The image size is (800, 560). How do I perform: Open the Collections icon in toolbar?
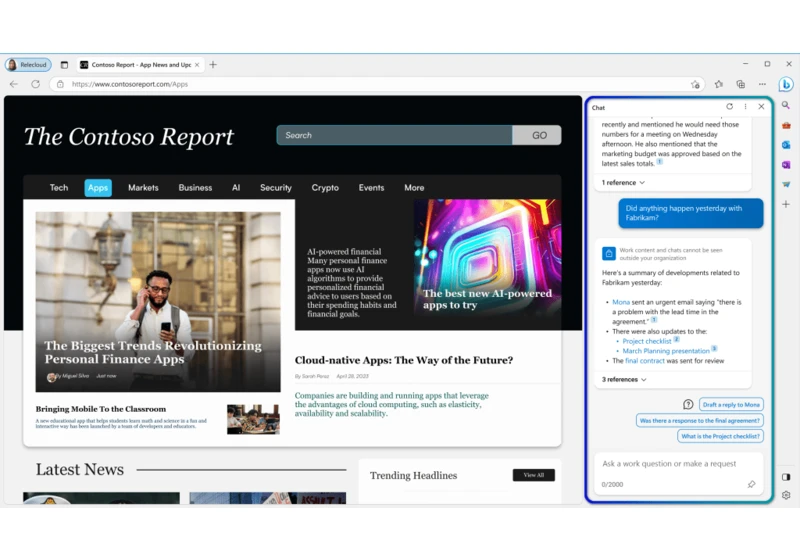[740, 84]
